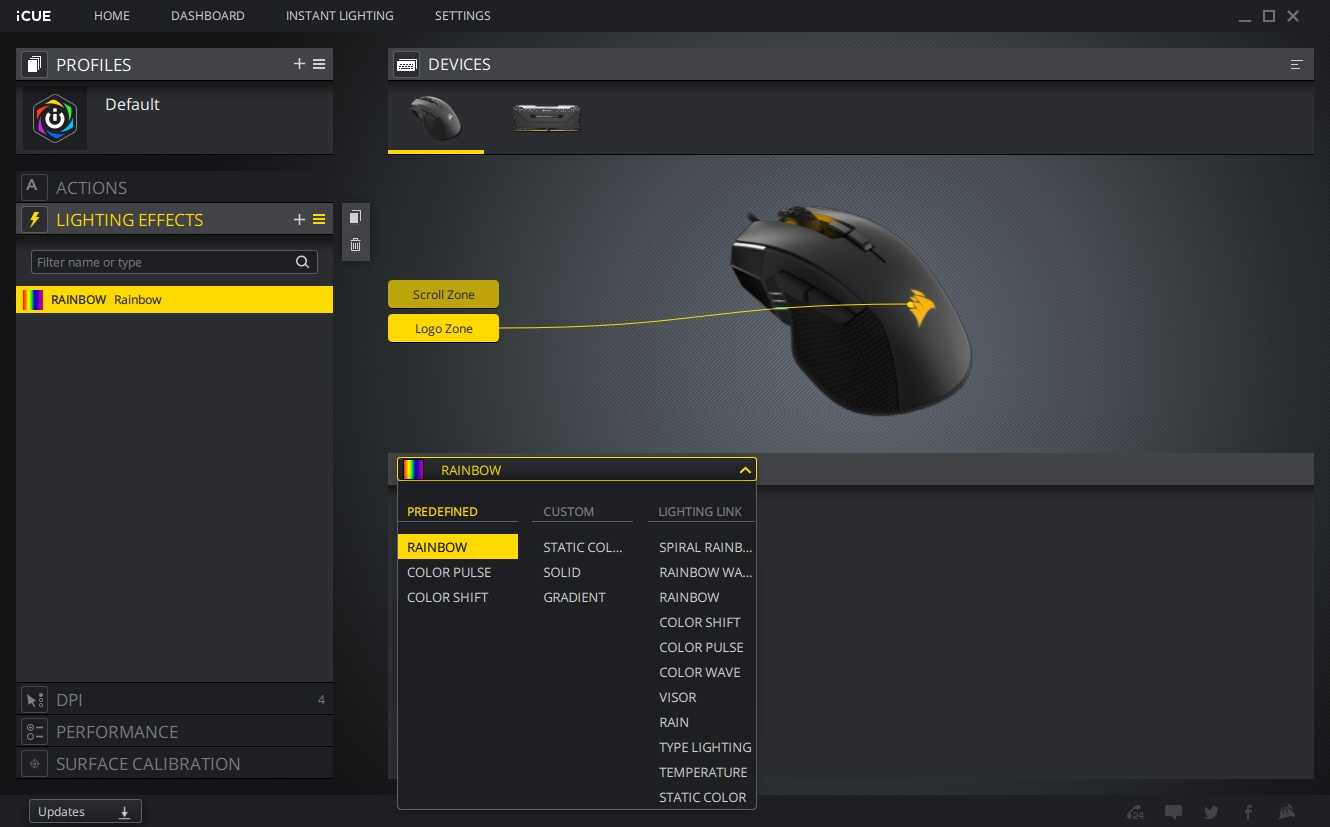1330x827 pixels.
Task: Open the Facebook link icon
Action: pos(1248,812)
